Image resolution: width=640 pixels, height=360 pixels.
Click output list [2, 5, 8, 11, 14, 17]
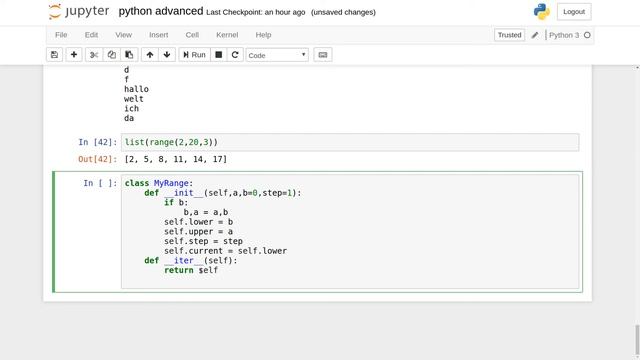[176, 159]
